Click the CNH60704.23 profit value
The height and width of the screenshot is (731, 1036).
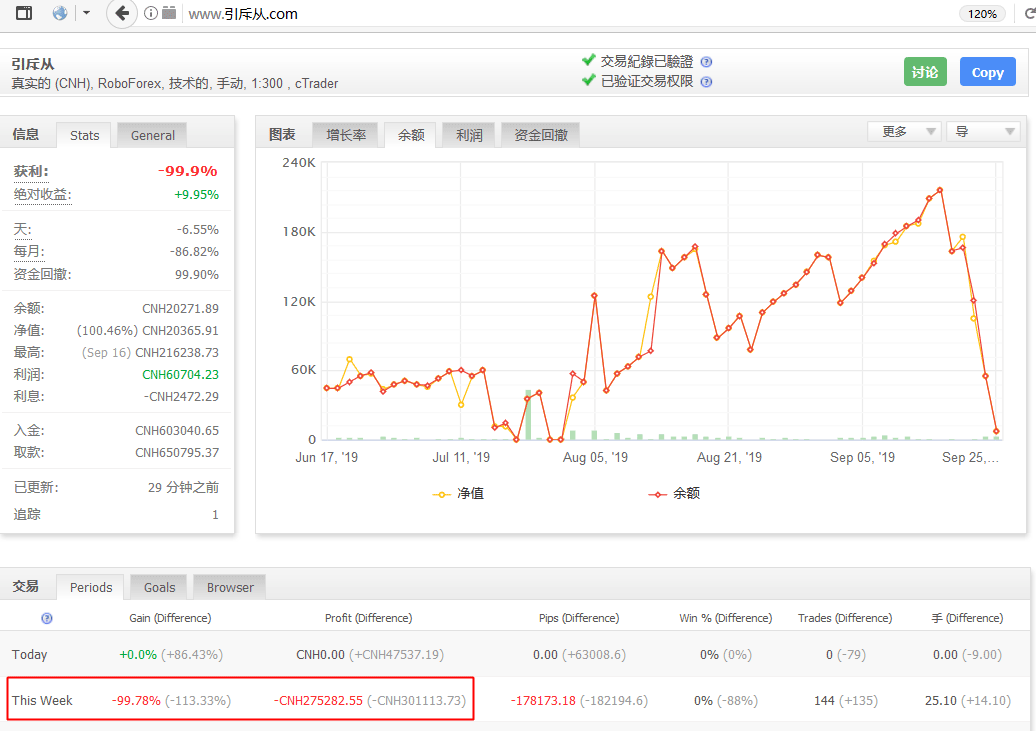coord(180,375)
